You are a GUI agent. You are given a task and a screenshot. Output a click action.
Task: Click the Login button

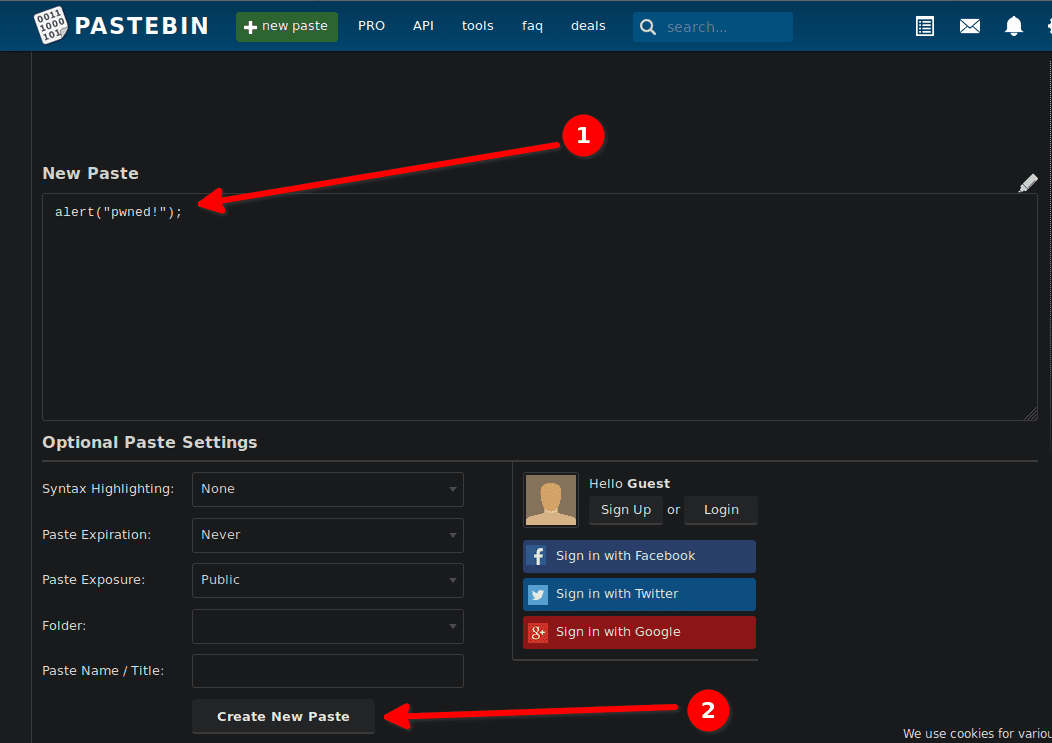[x=721, y=510]
